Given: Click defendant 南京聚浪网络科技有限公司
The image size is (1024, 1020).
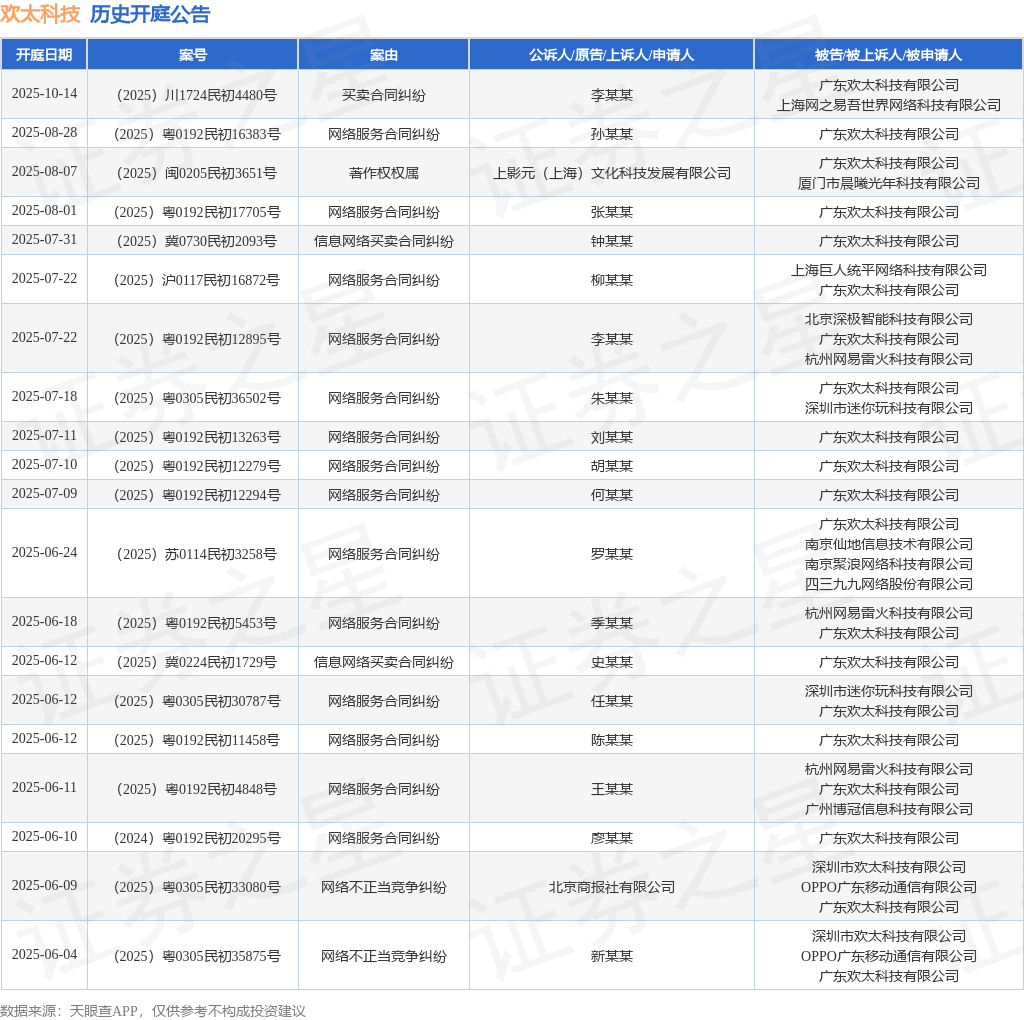Looking at the screenshot, I should tap(888, 564).
